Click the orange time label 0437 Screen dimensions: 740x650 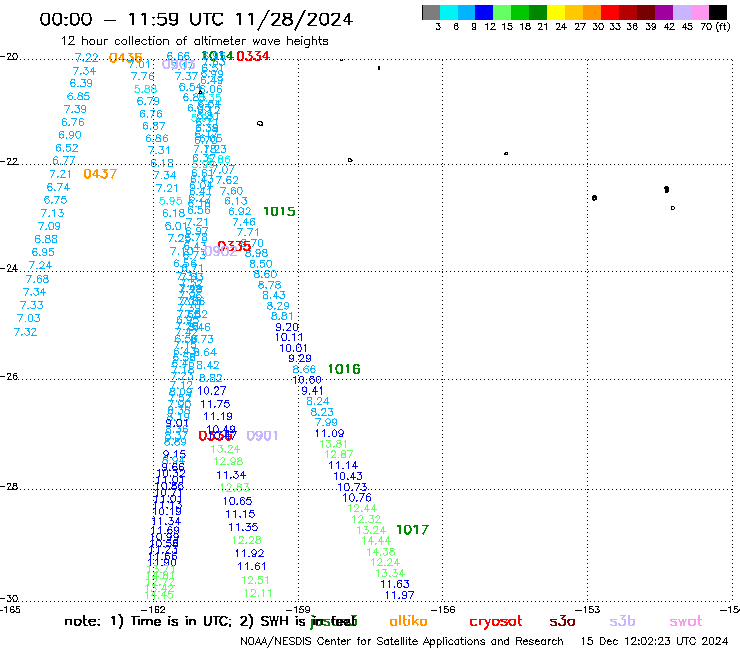(100, 174)
